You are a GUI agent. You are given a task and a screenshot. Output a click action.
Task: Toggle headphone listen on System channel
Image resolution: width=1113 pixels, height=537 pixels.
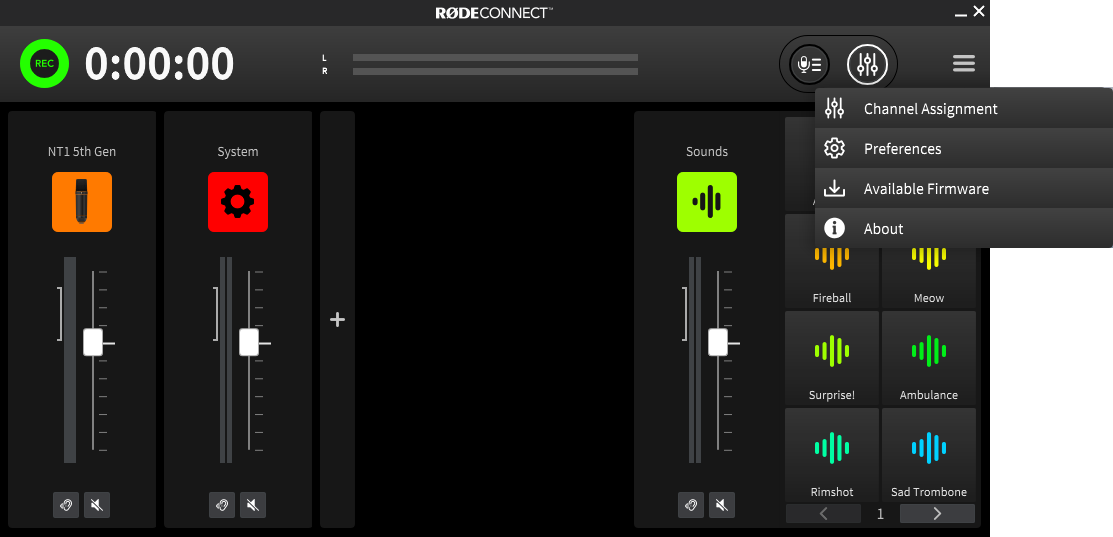[x=222, y=505]
